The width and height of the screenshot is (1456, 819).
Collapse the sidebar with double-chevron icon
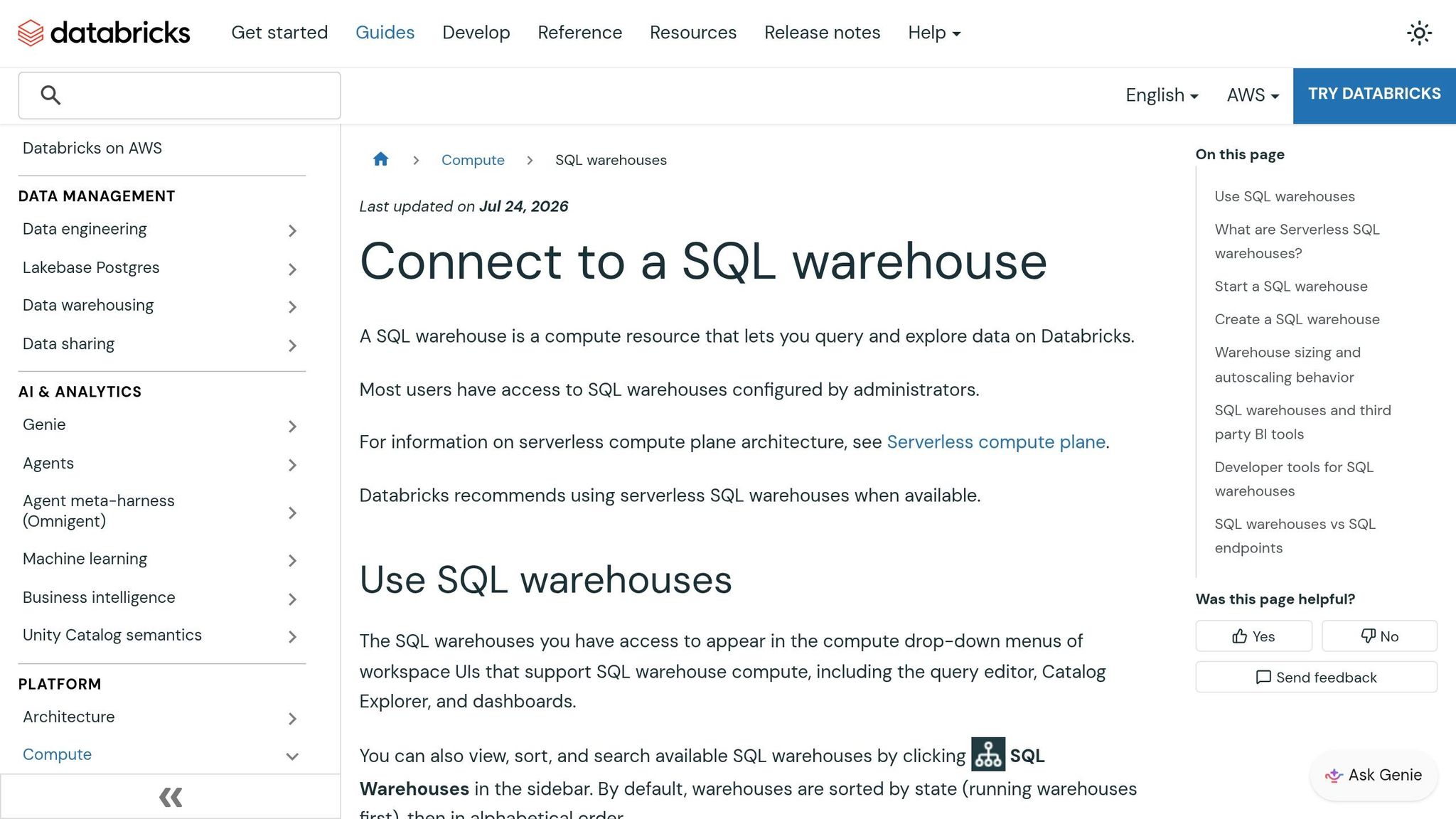171,797
